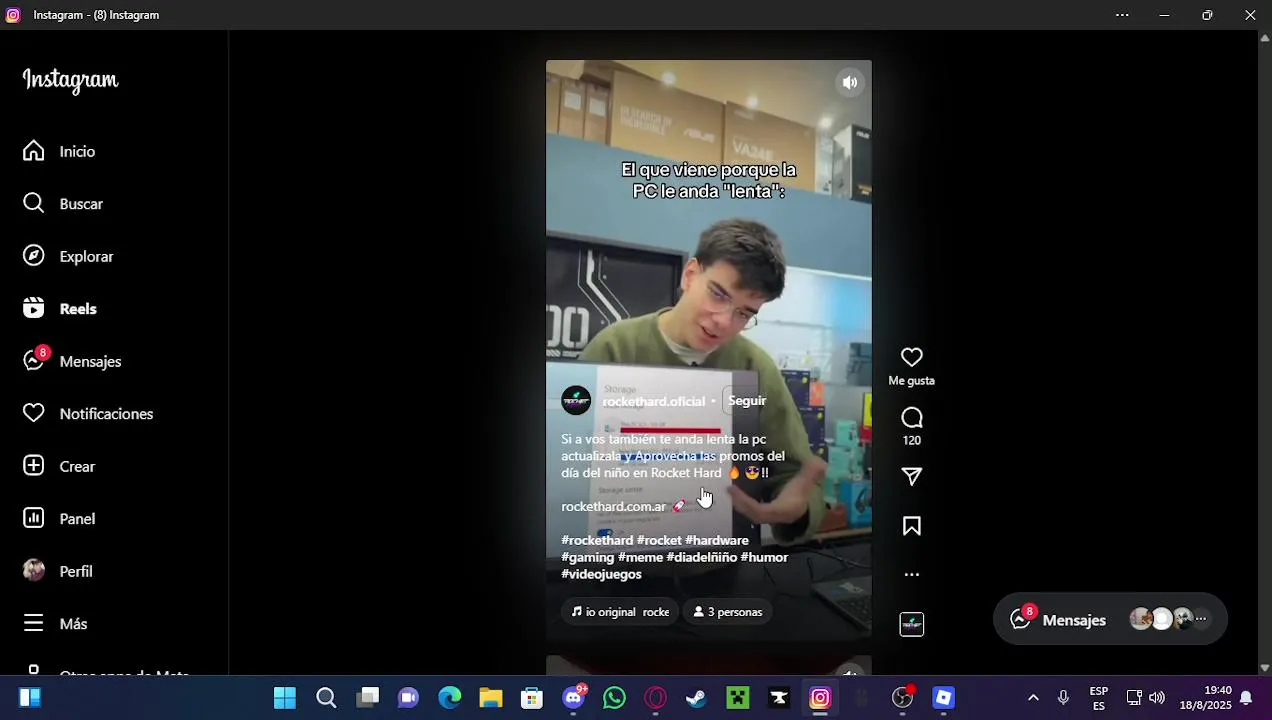Open the Windows Start menu
Viewport: 1272px width, 720px height.
click(285, 698)
